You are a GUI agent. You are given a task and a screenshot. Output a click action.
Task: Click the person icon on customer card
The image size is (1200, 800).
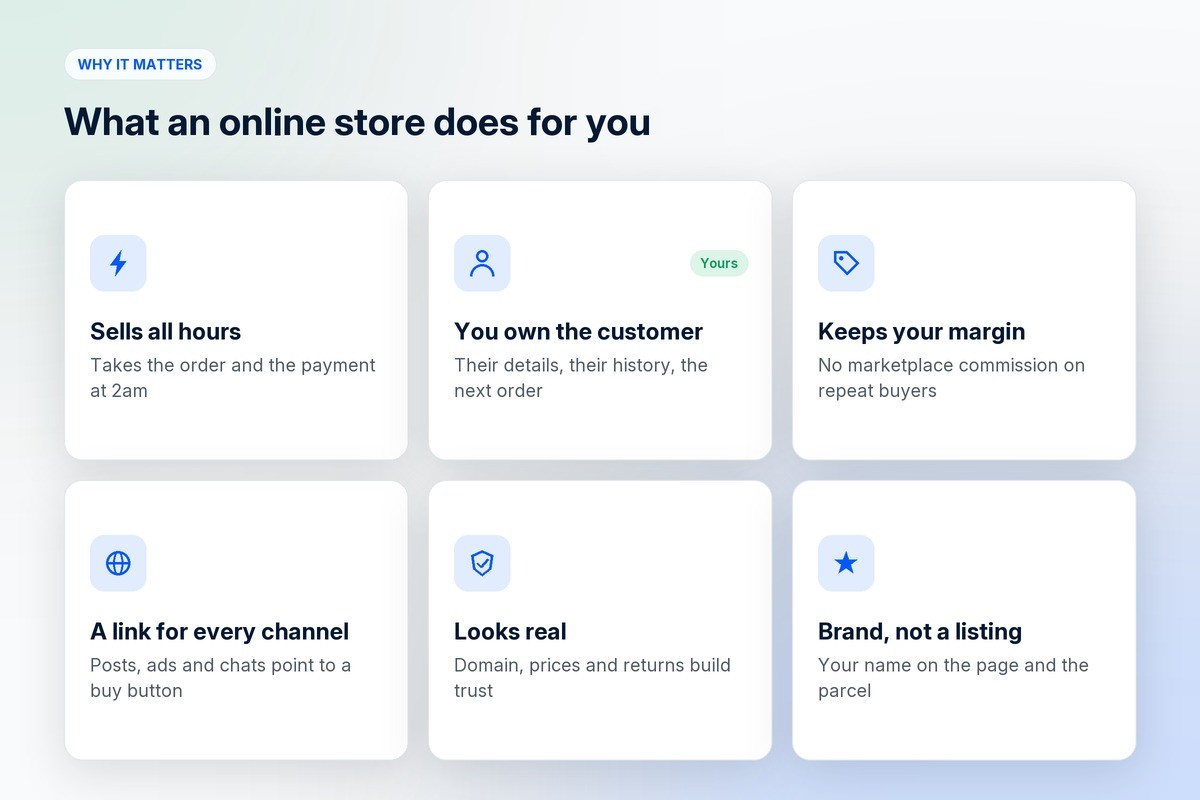482,263
